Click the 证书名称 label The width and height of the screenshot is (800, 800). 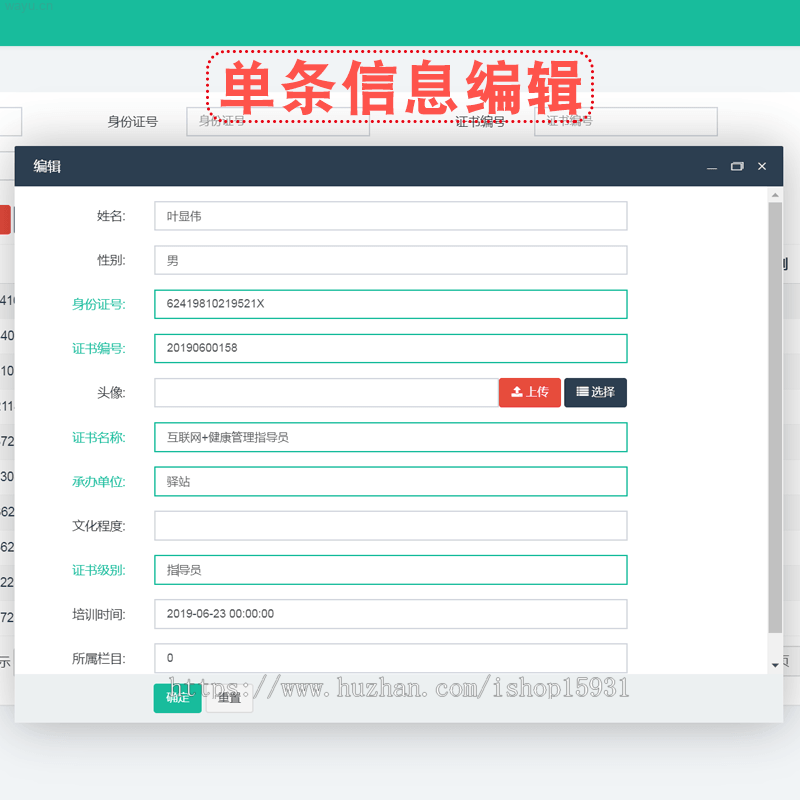coord(98,437)
